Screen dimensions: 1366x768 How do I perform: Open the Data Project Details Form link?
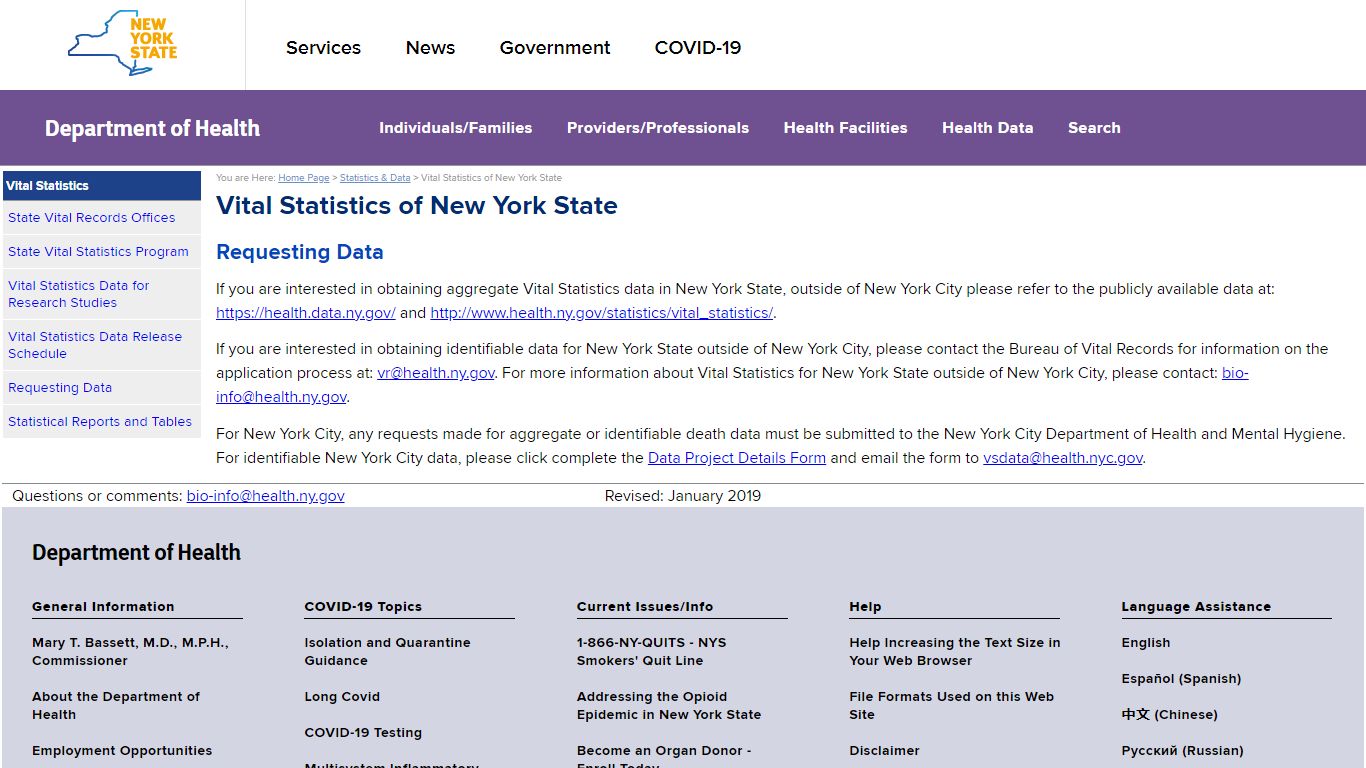click(x=737, y=458)
